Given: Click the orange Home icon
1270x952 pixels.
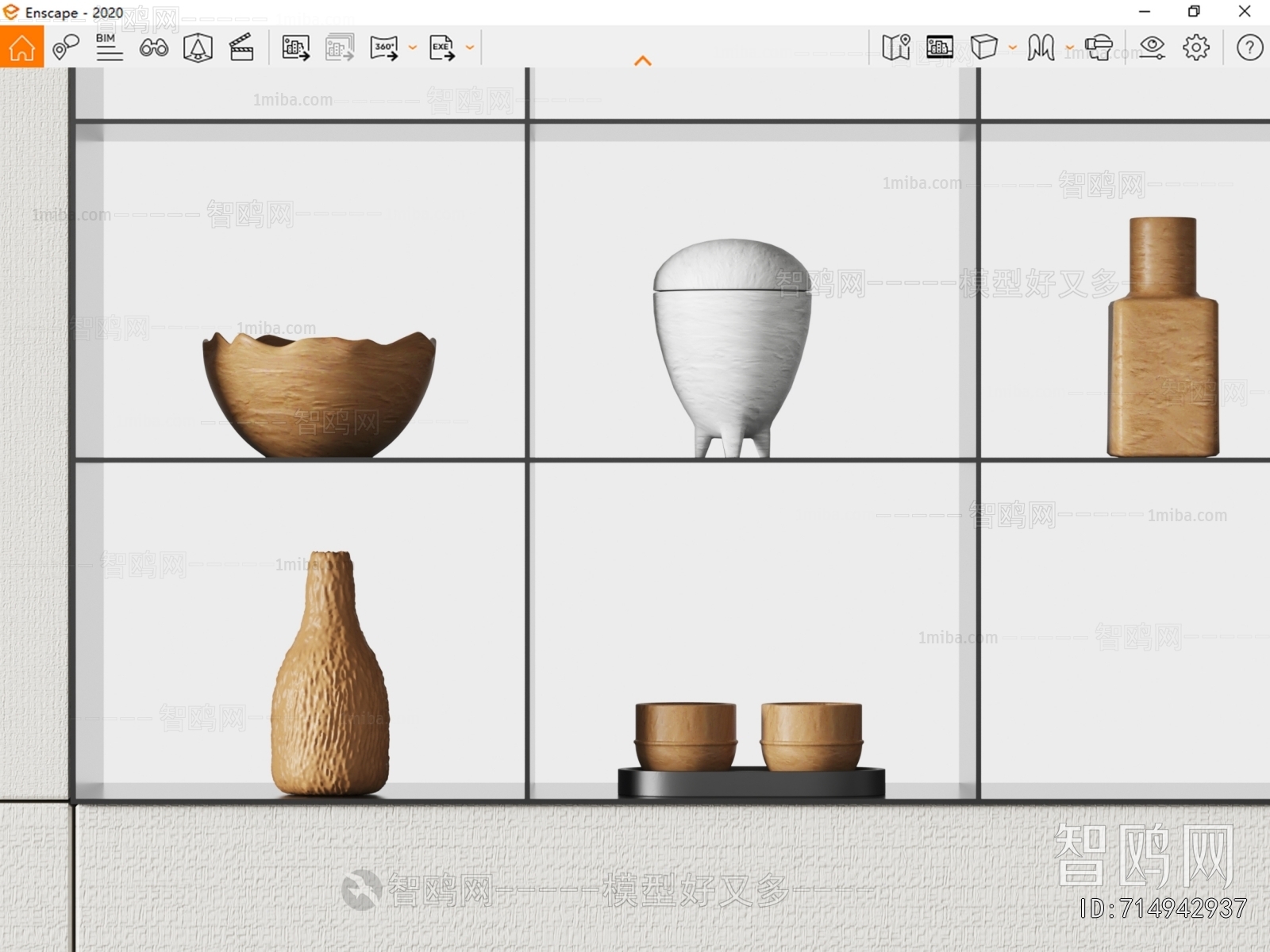Looking at the screenshot, I should coord(21,47).
